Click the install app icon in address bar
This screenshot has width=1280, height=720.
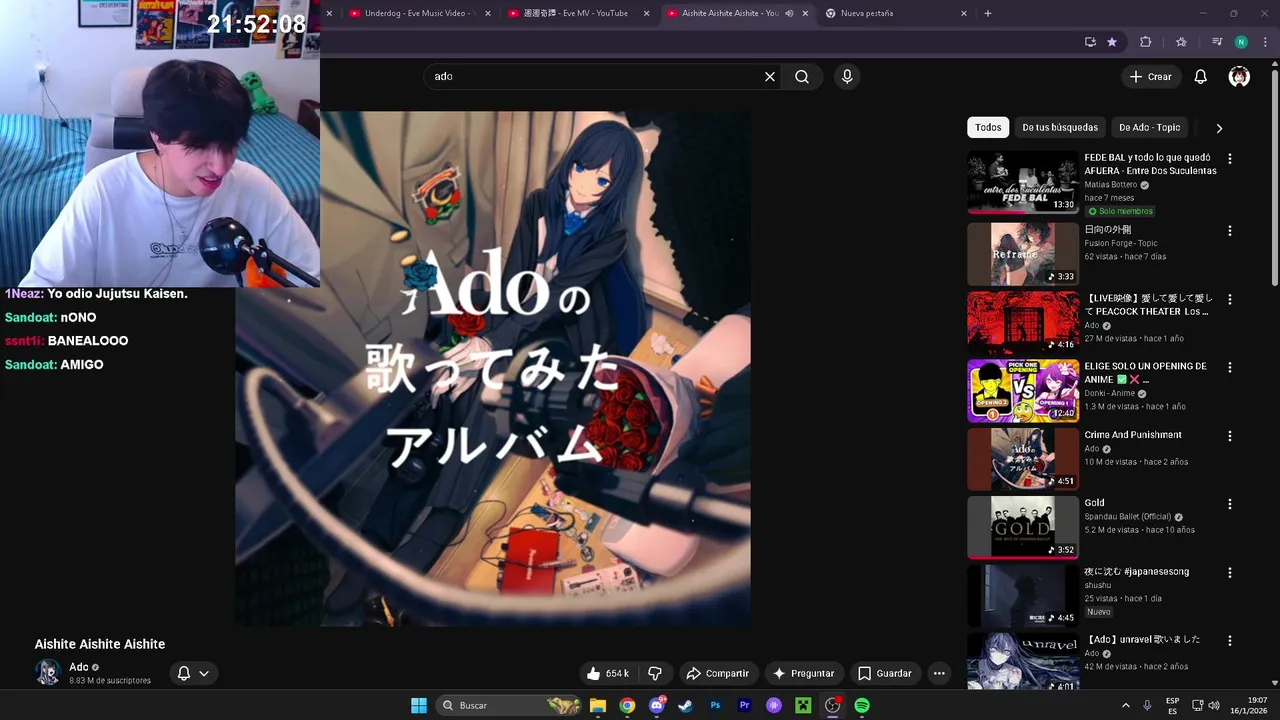(x=1090, y=42)
